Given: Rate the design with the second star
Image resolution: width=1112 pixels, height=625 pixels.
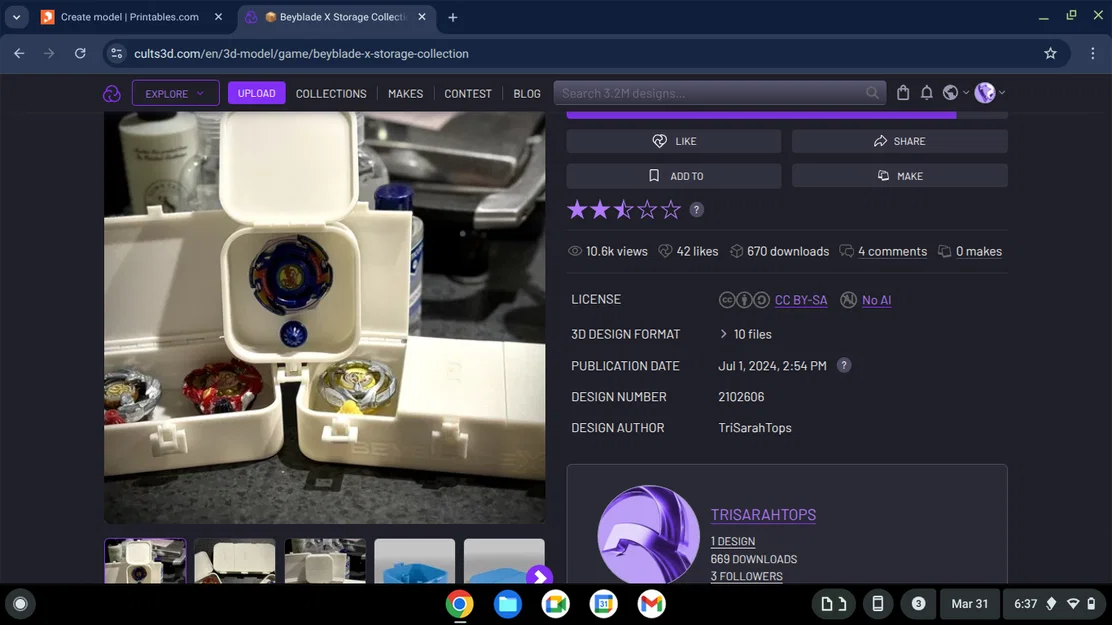Looking at the screenshot, I should click(600, 209).
